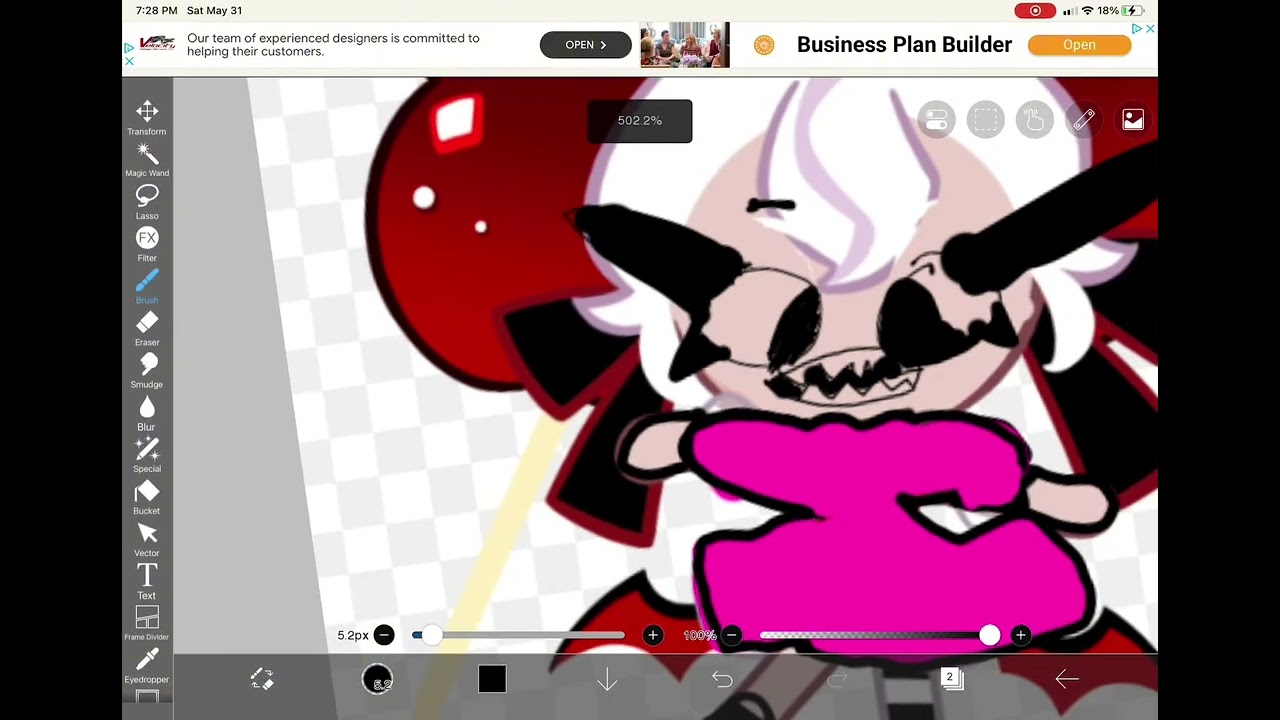This screenshot has width=1280, height=720.
Task: Click the 100% opacity value label
Action: click(700, 635)
